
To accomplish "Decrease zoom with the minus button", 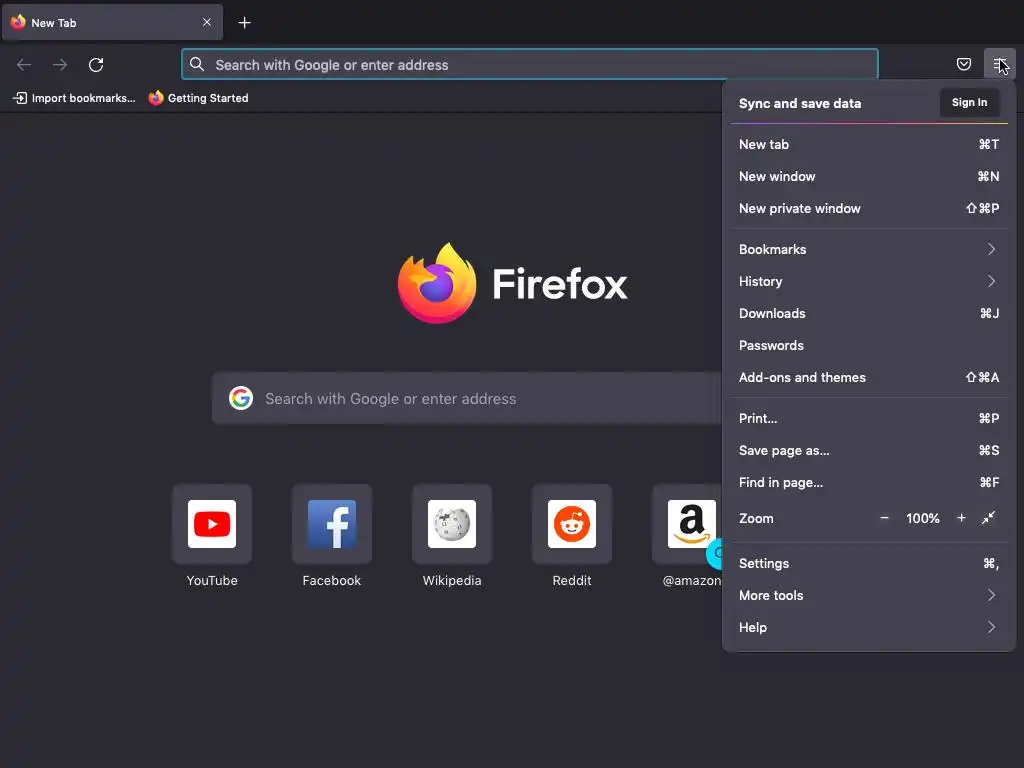I will [x=884, y=518].
